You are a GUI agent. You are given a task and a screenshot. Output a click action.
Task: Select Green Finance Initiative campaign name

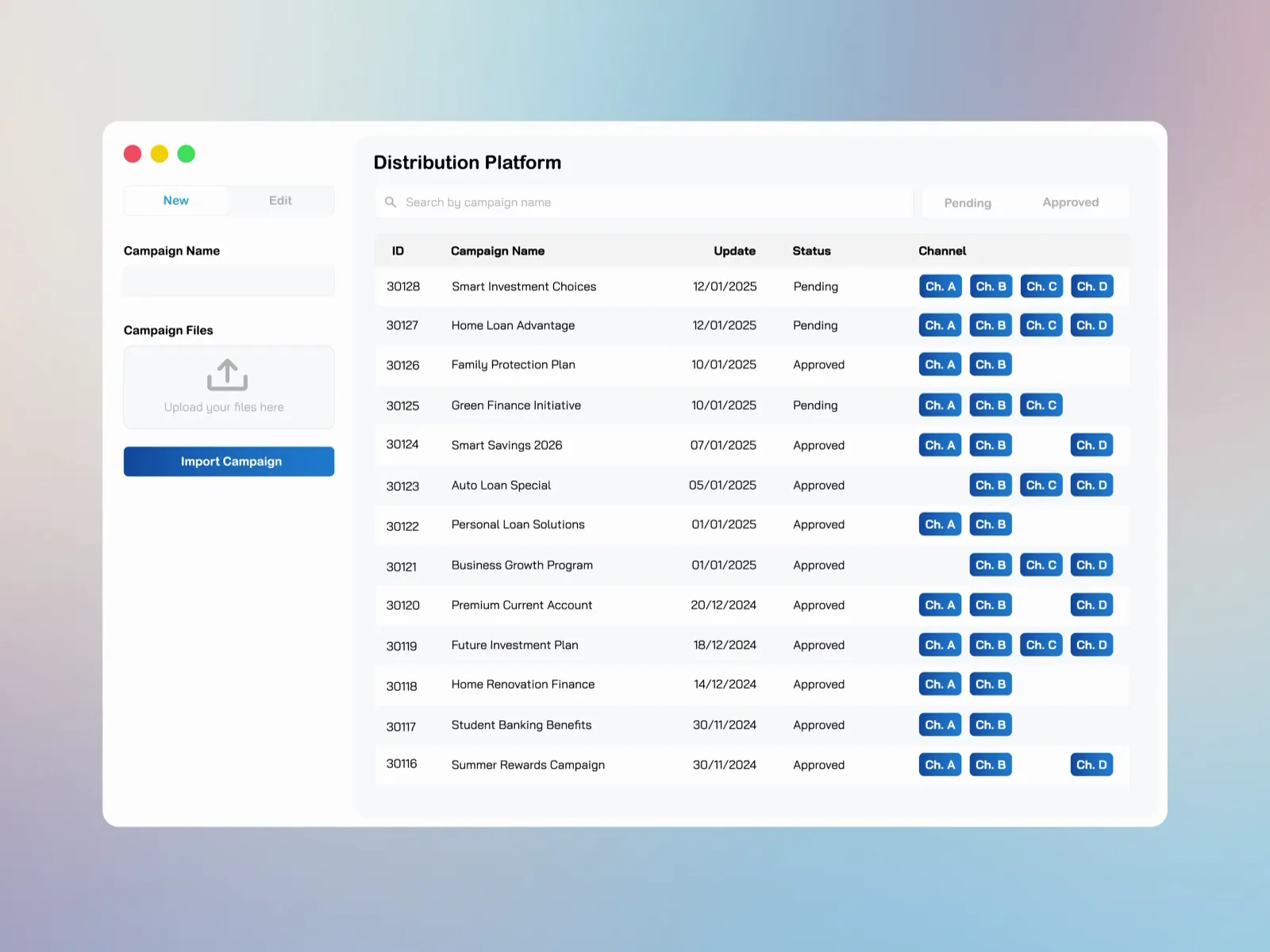coord(516,405)
